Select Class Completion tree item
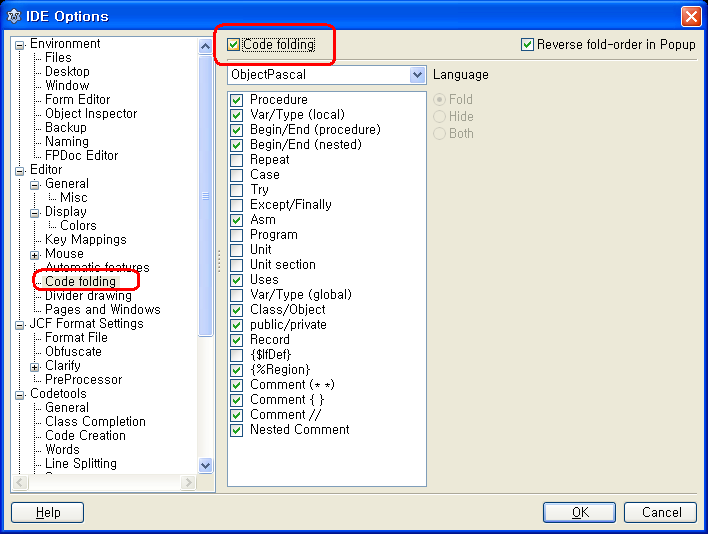Viewport: 708px width, 534px height. pyautogui.click(x=96, y=422)
